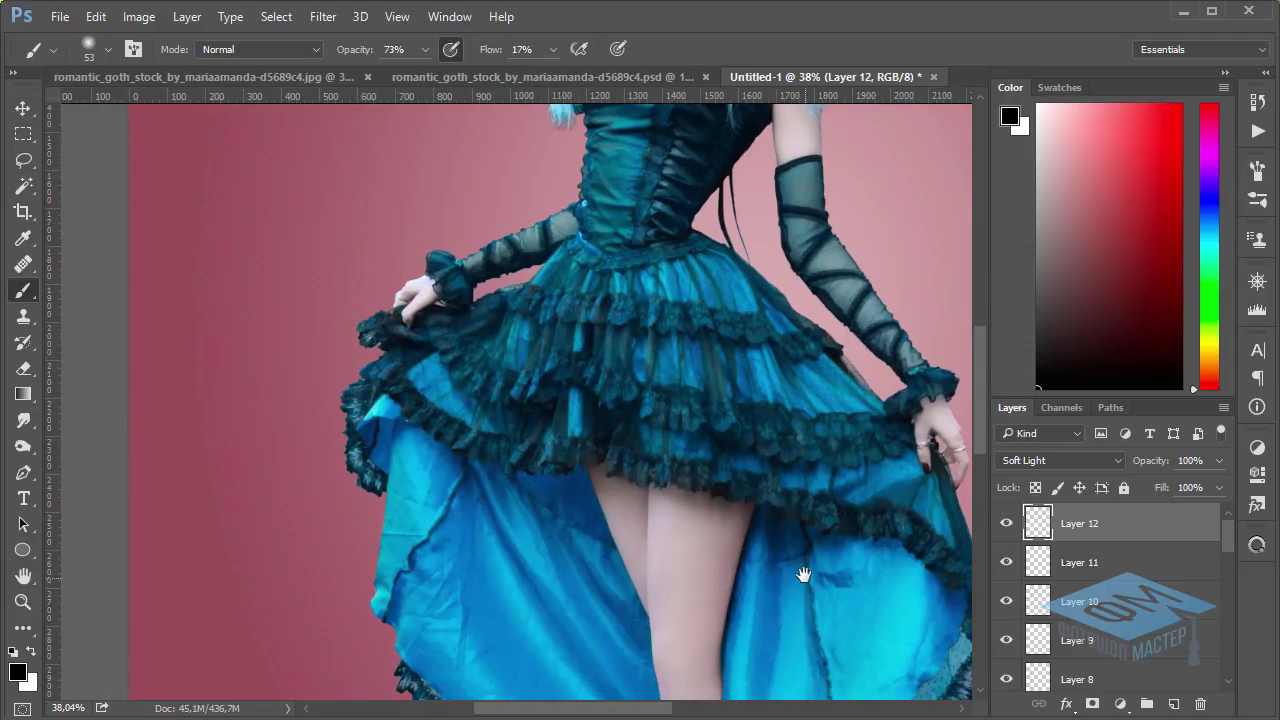Switch to the Swatches panel tab
Viewport: 1280px width, 720px height.
click(x=1059, y=87)
